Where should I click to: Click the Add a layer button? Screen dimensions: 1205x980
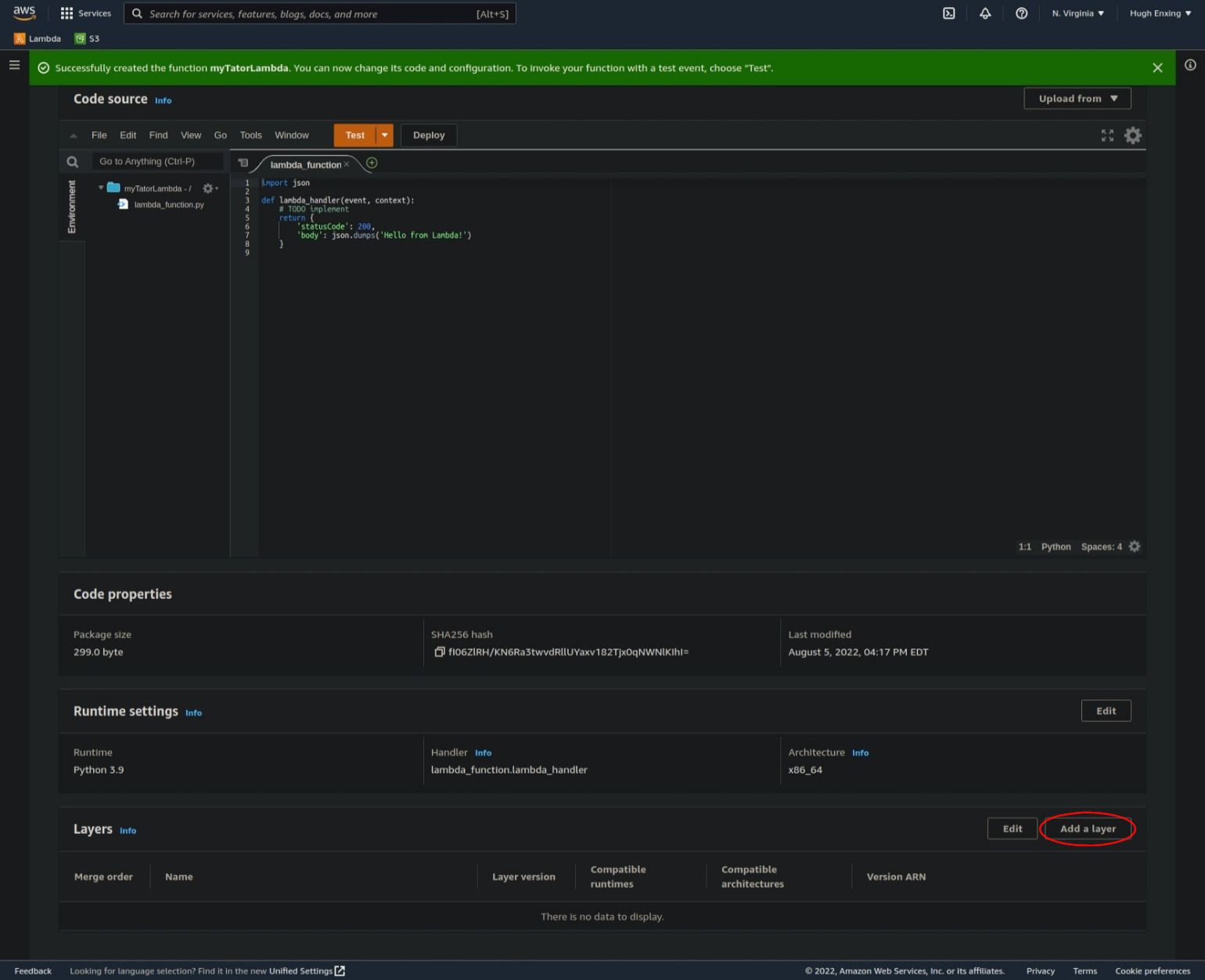(1088, 828)
